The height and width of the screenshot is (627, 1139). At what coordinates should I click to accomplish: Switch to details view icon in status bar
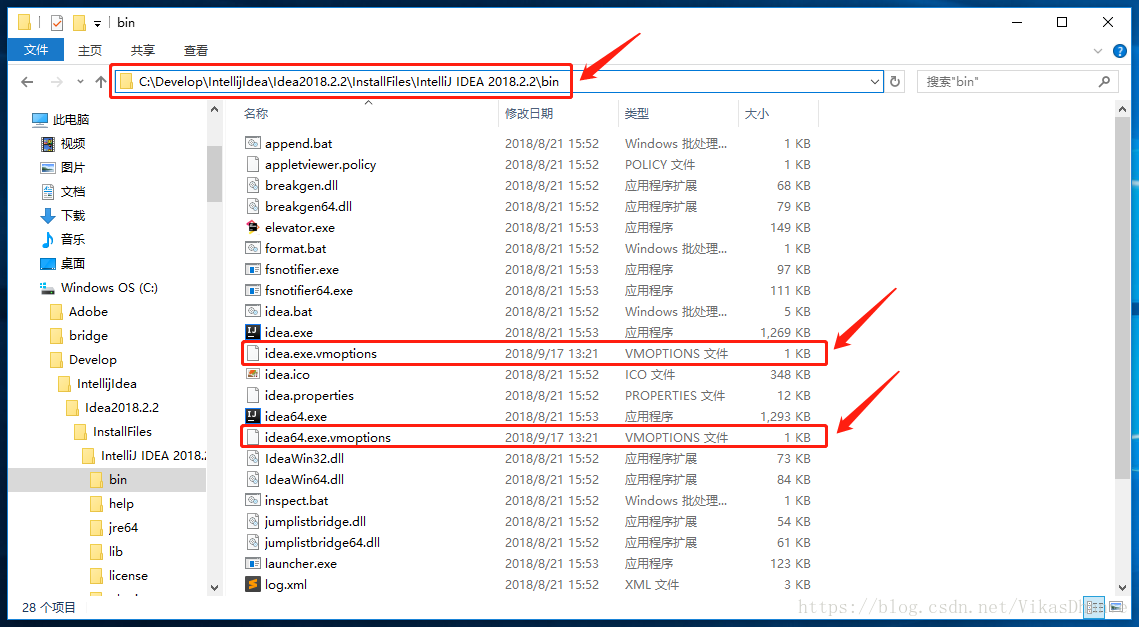point(1094,607)
